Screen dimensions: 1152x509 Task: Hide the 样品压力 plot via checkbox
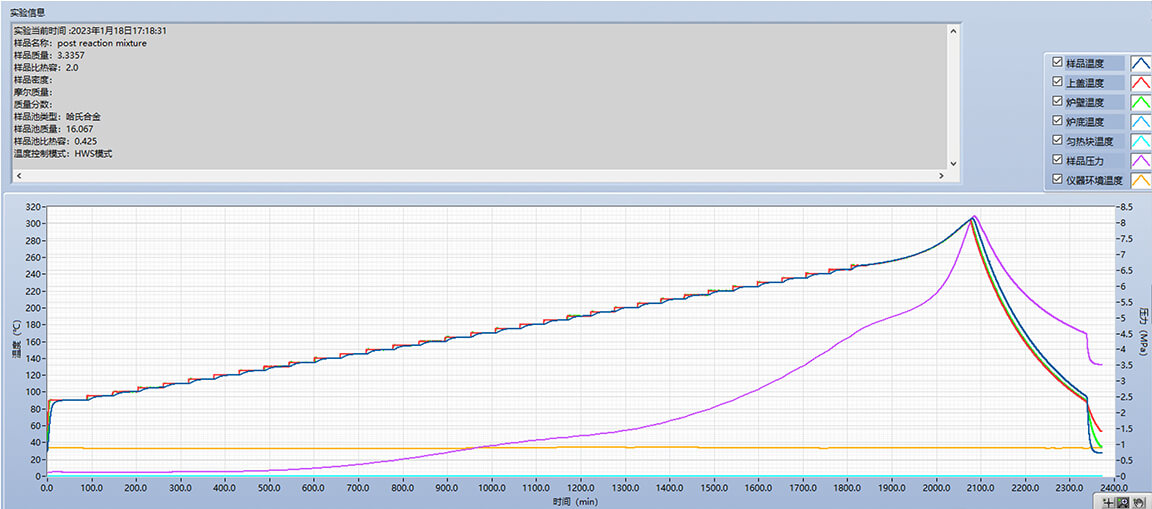click(1058, 160)
